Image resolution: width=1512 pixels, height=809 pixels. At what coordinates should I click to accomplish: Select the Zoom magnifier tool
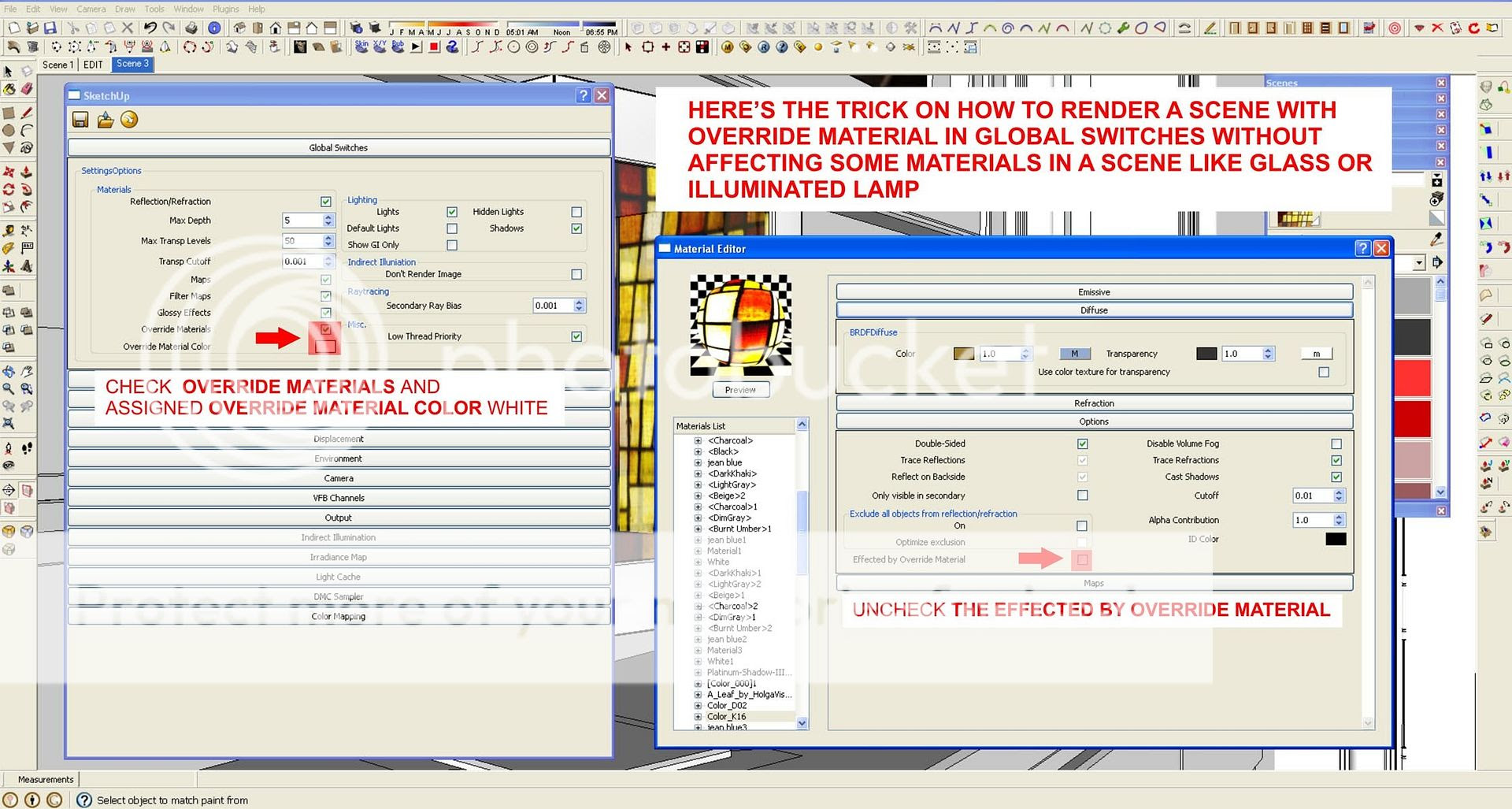coord(9,388)
